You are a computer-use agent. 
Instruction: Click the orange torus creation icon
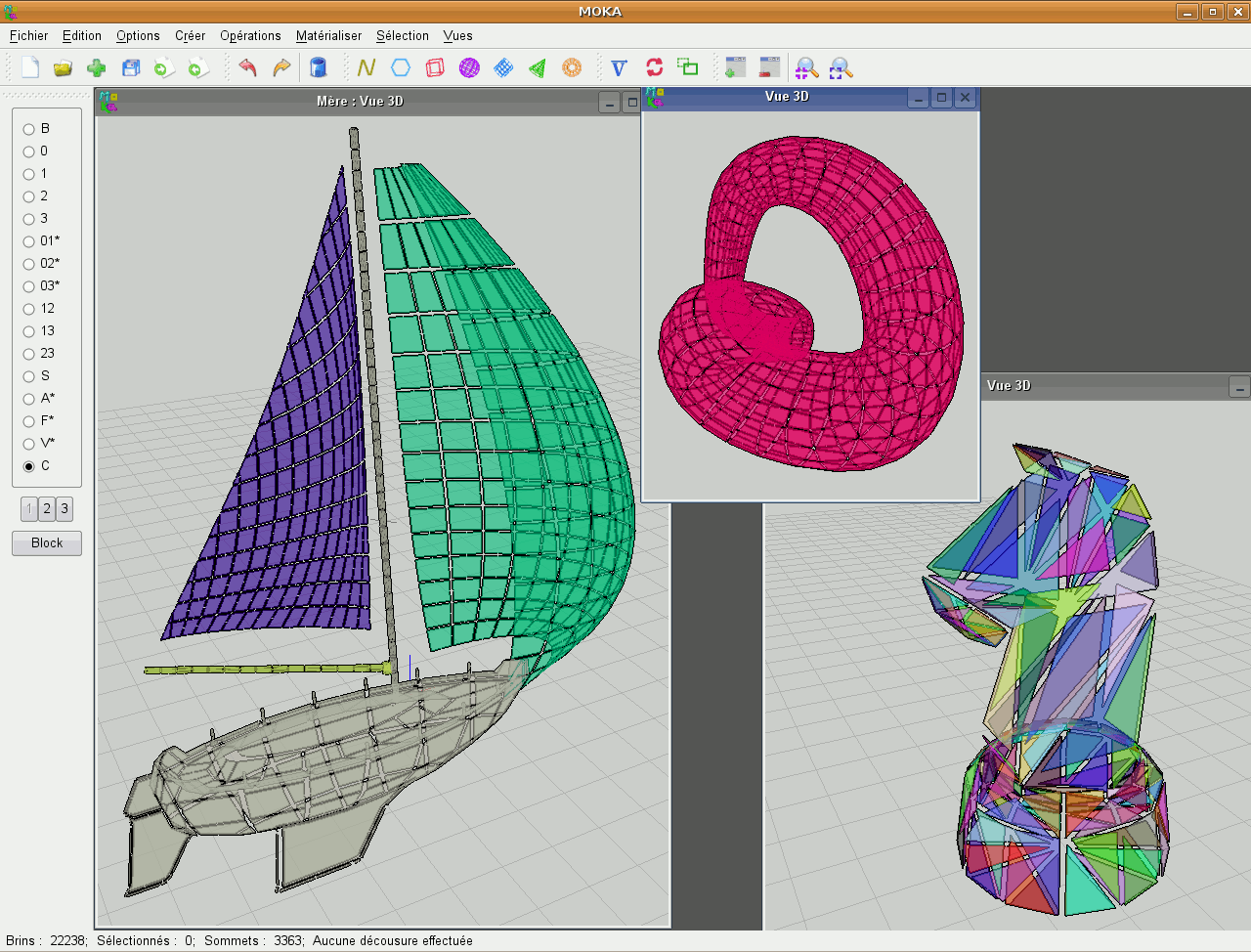pyautogui.click(x=572, y=67)
